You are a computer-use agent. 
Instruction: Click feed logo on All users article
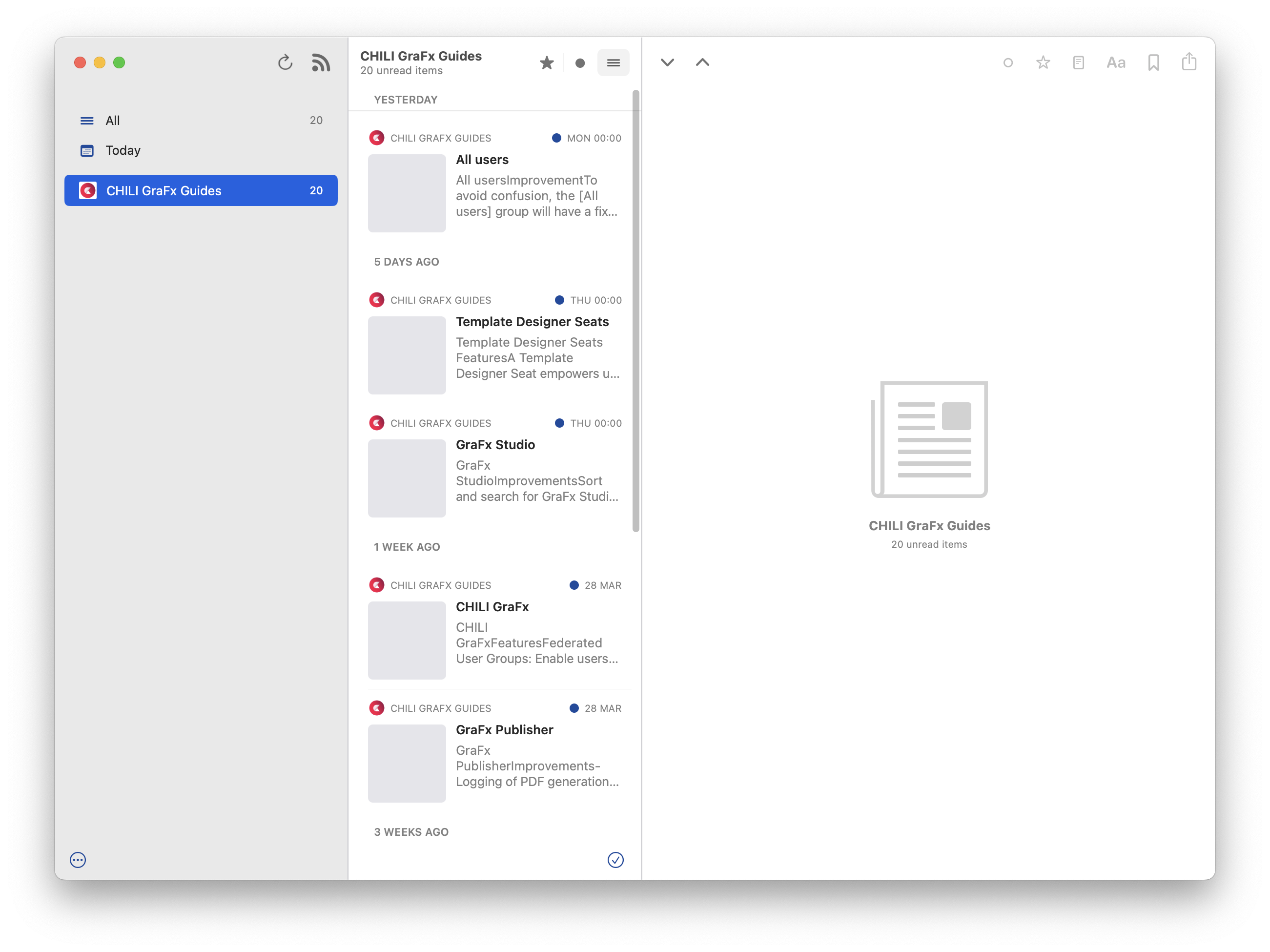click(x=377, y=138)
